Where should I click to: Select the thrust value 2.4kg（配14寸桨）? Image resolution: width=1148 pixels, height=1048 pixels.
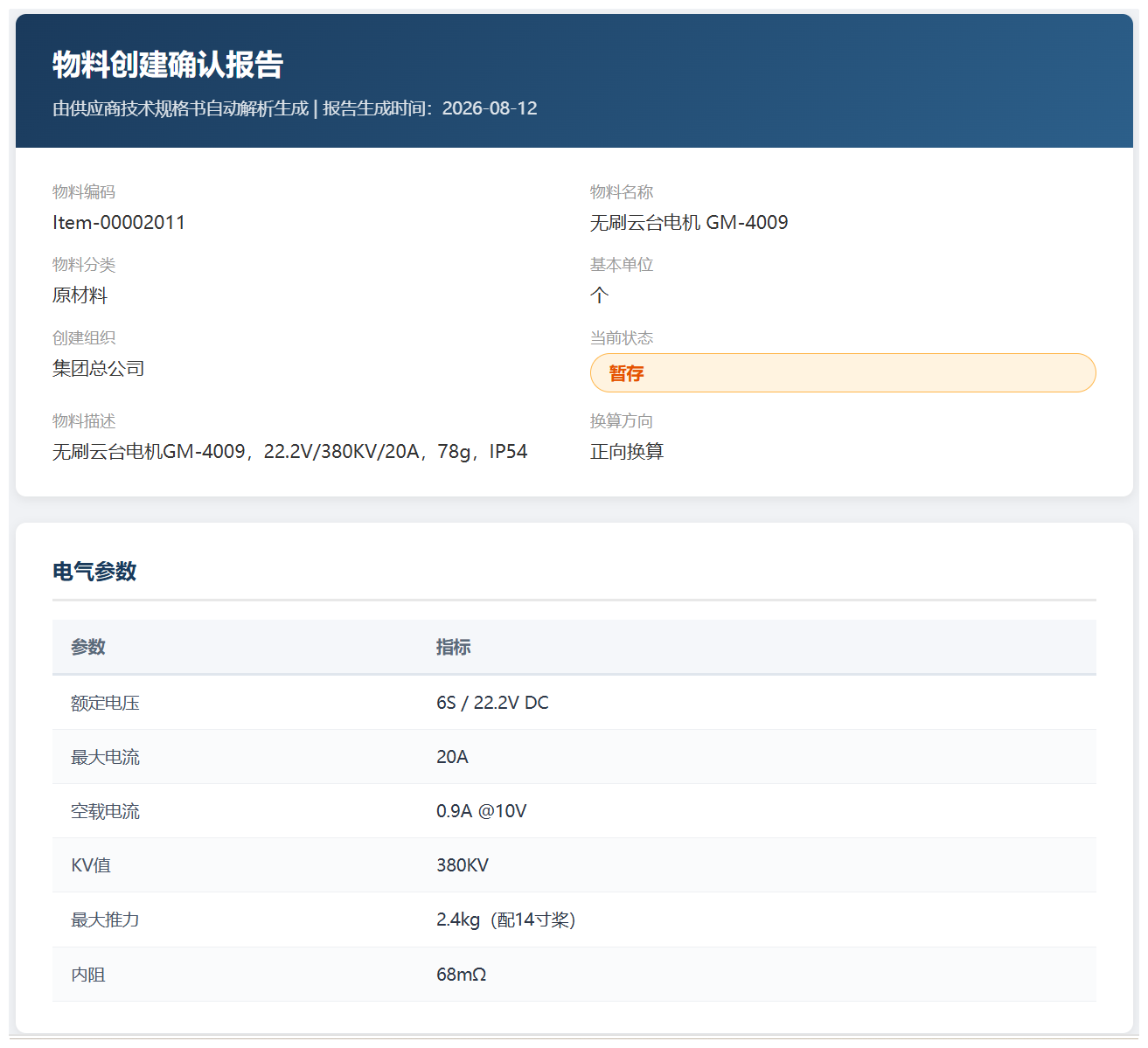coord(506,920)
